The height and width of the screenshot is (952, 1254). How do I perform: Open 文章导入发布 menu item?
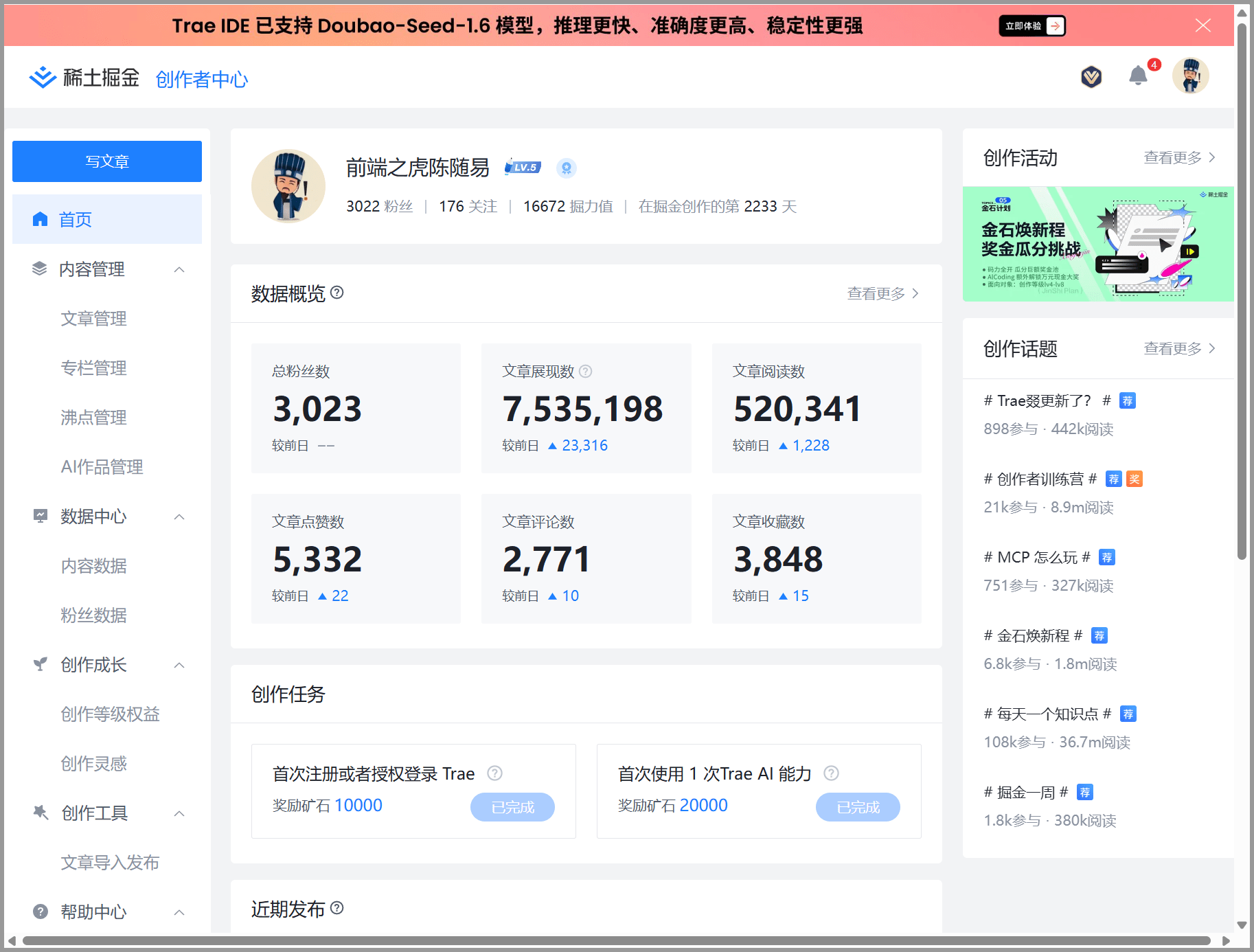point(111,863)
